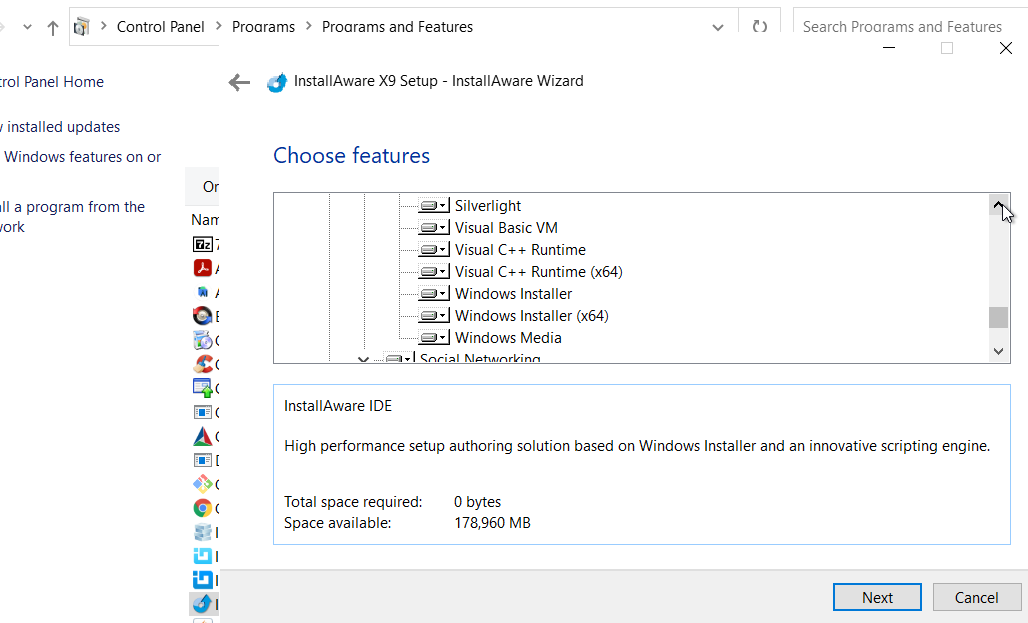
Task: Open the install a program from the network link
Action: [72, 217]
